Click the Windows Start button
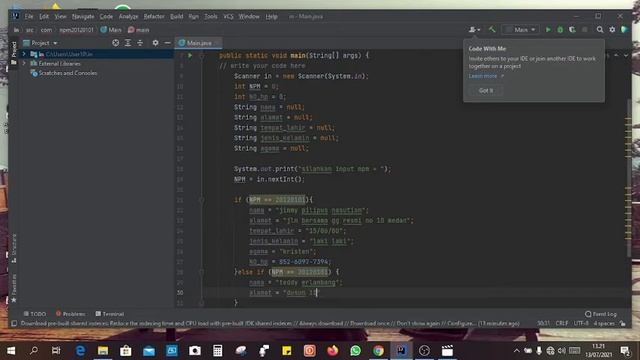This screenshot has height=360, width=640. 11,351
